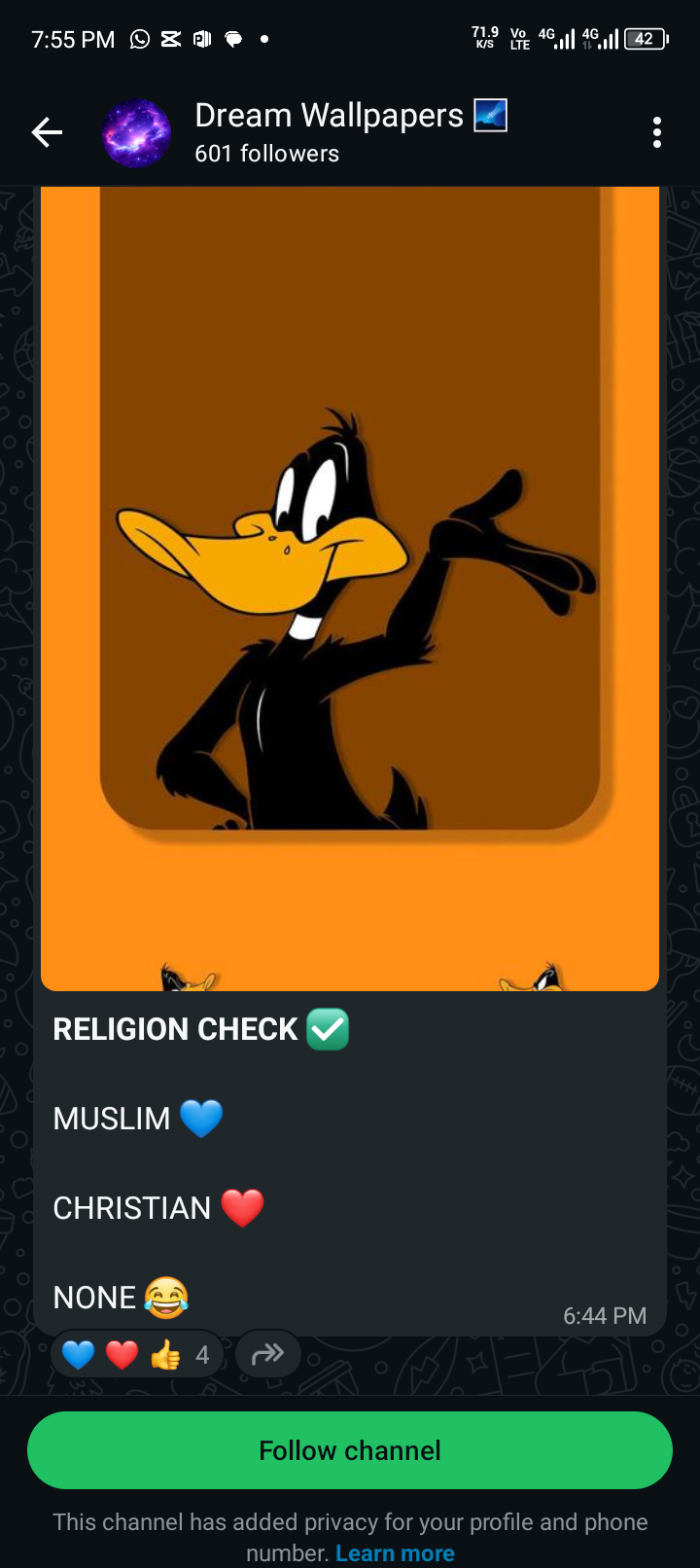Screen dimensions: 700x1568
Task: Open the Dream Wallpapers channel profile picture
Action: [136, 132]
